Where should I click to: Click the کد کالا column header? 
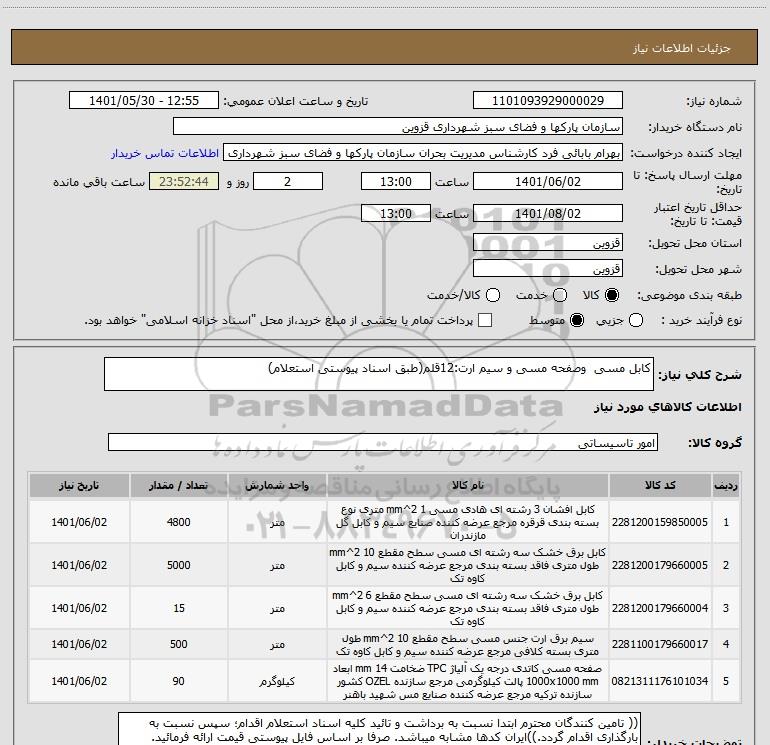pyautogui.click(x=660, y=486)
